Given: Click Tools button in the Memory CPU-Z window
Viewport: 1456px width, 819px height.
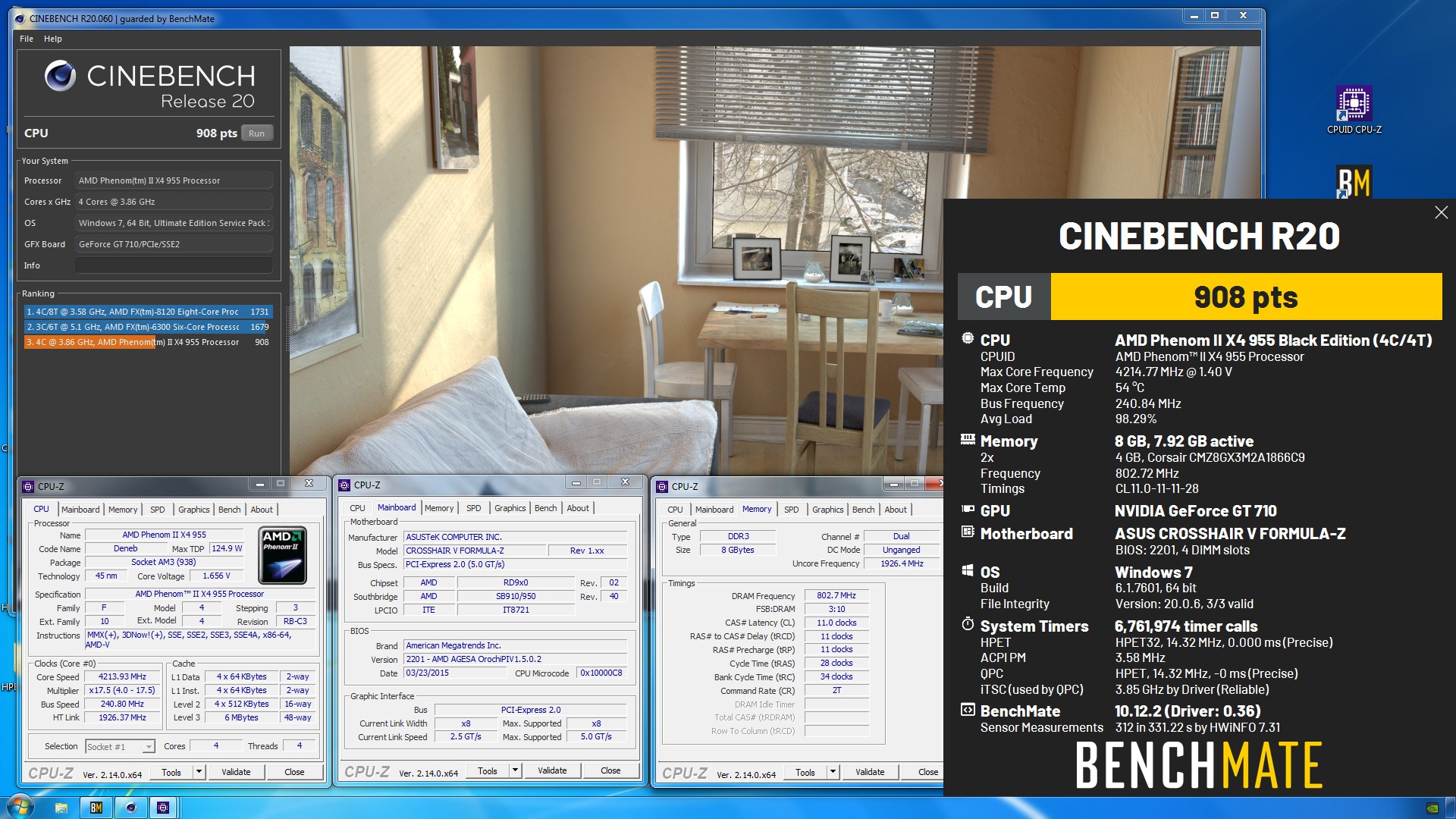Looking at the screenshot, I should 805,772.
